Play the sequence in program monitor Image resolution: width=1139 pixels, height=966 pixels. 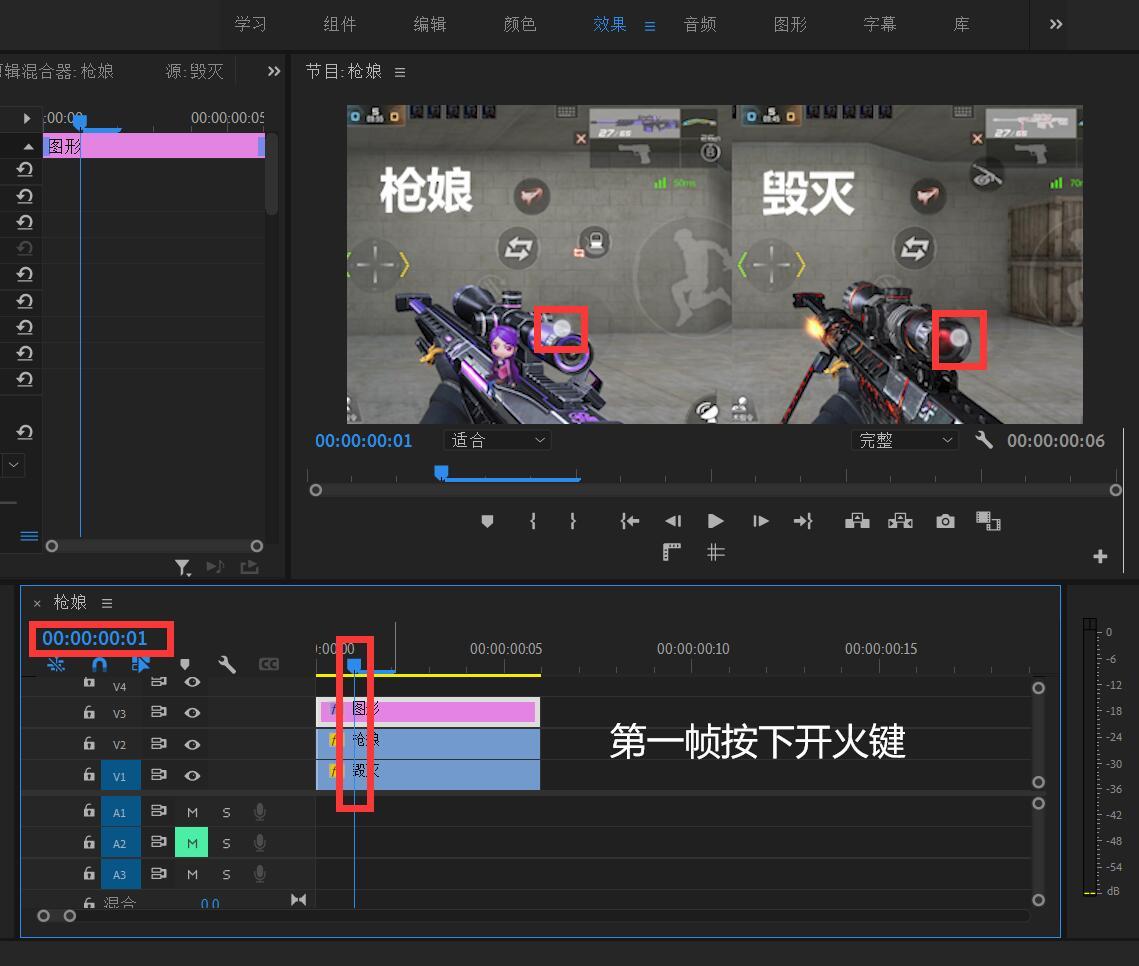click(716, 521)
